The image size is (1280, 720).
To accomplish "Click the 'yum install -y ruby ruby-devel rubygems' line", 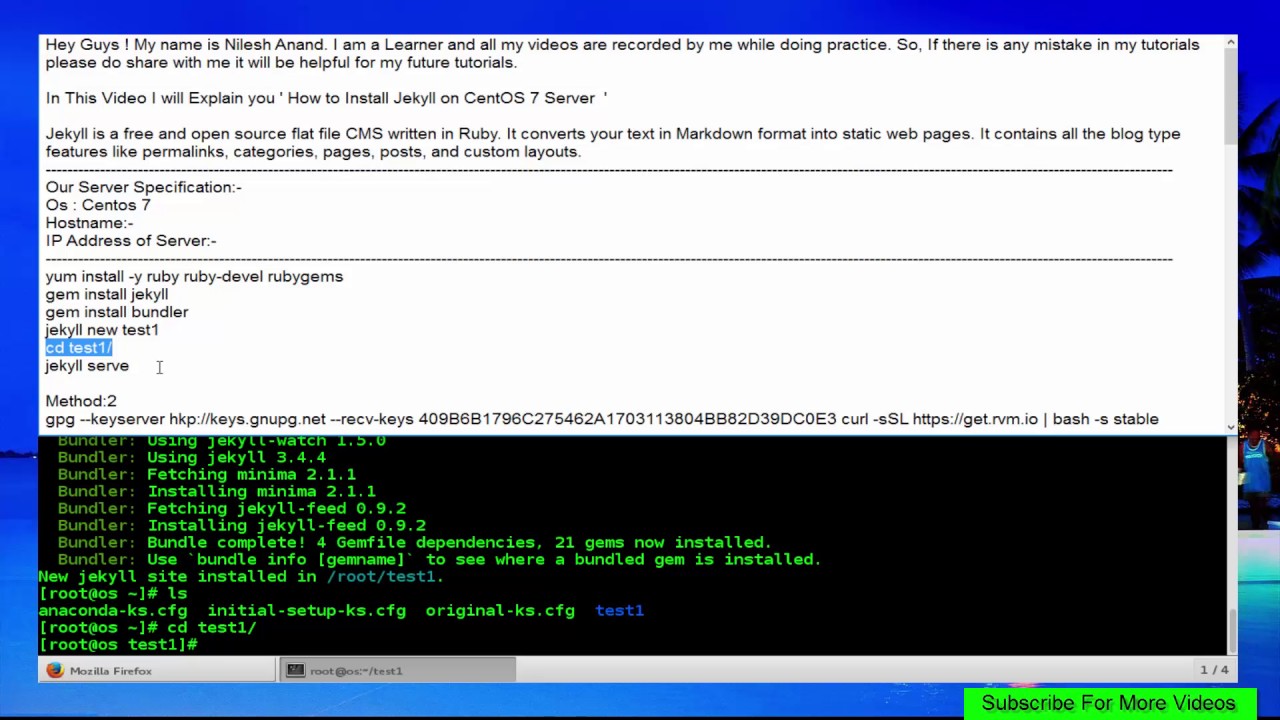I will point(194,276).
